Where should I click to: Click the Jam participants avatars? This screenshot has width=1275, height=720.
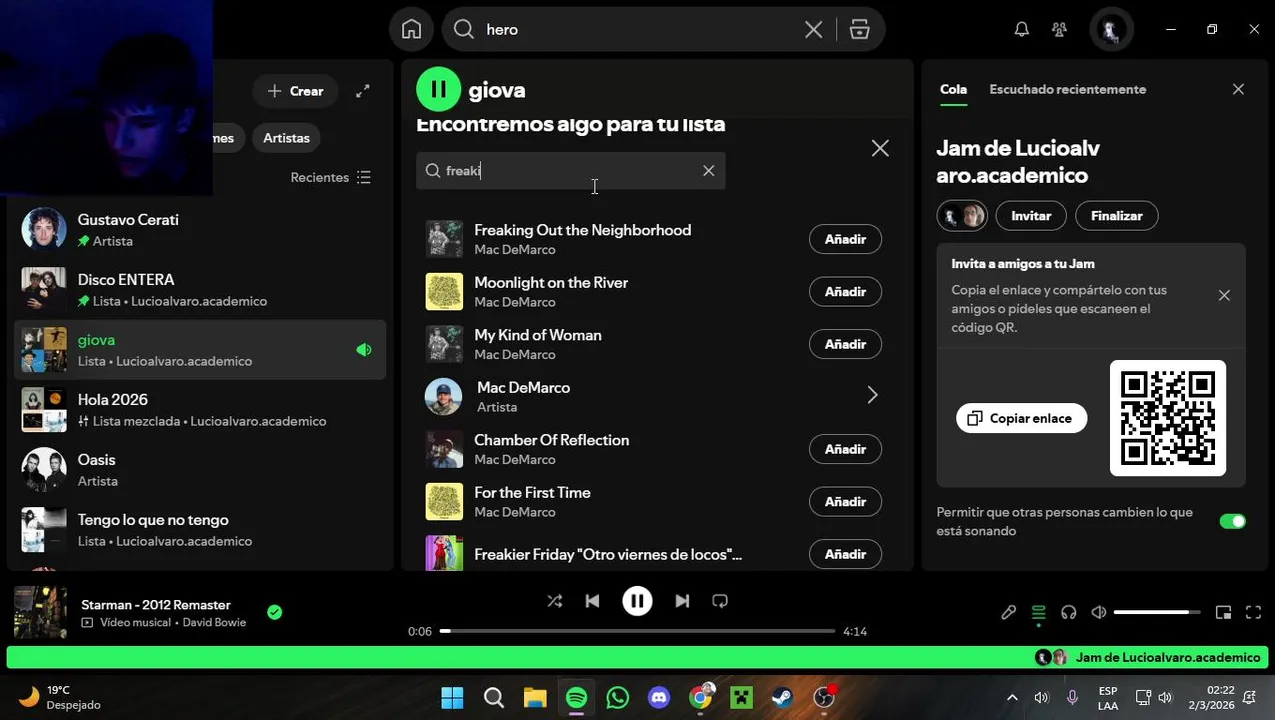(x=962, y=215)
